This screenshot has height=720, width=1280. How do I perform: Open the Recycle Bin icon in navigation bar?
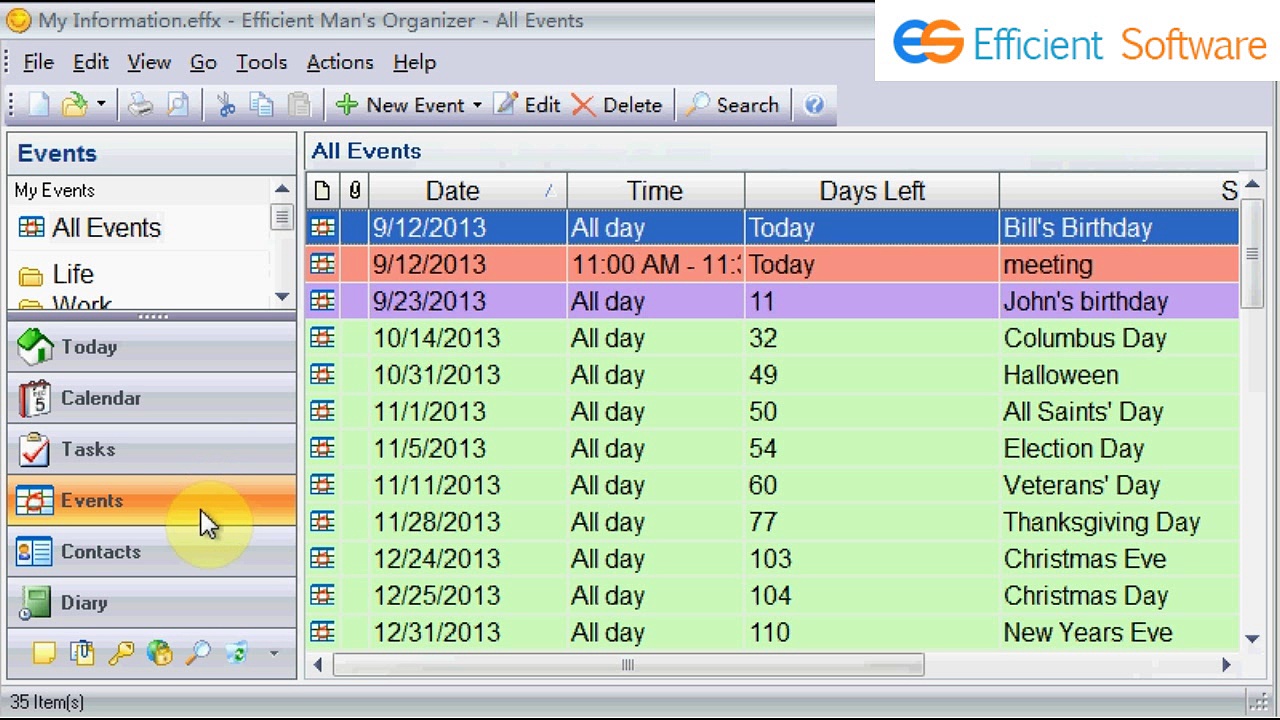[236, 653]
